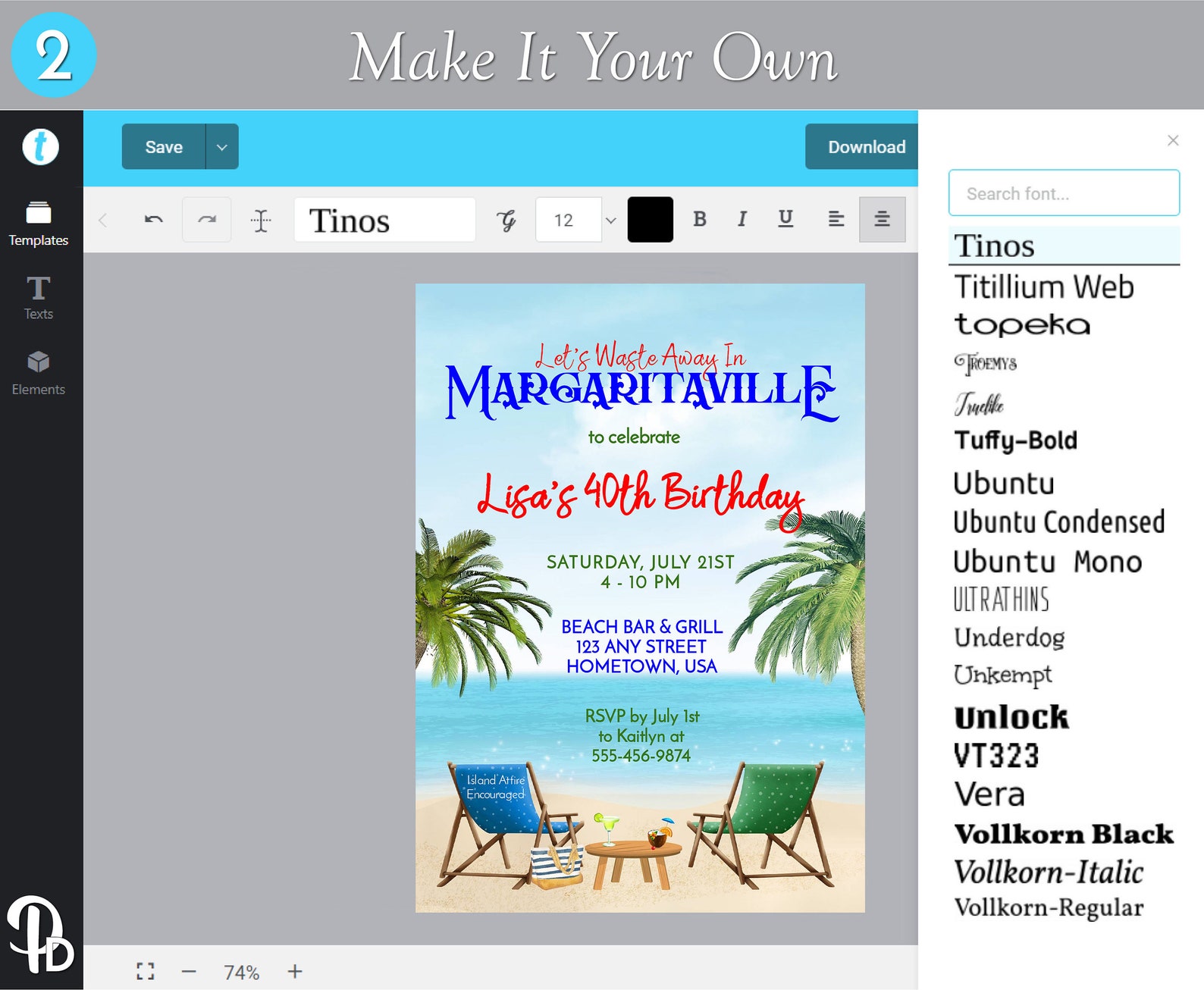The image size is (1204, 990).
Task: Open the glyphs script icon
Action: pyautogui.click(x=506, y=221)
